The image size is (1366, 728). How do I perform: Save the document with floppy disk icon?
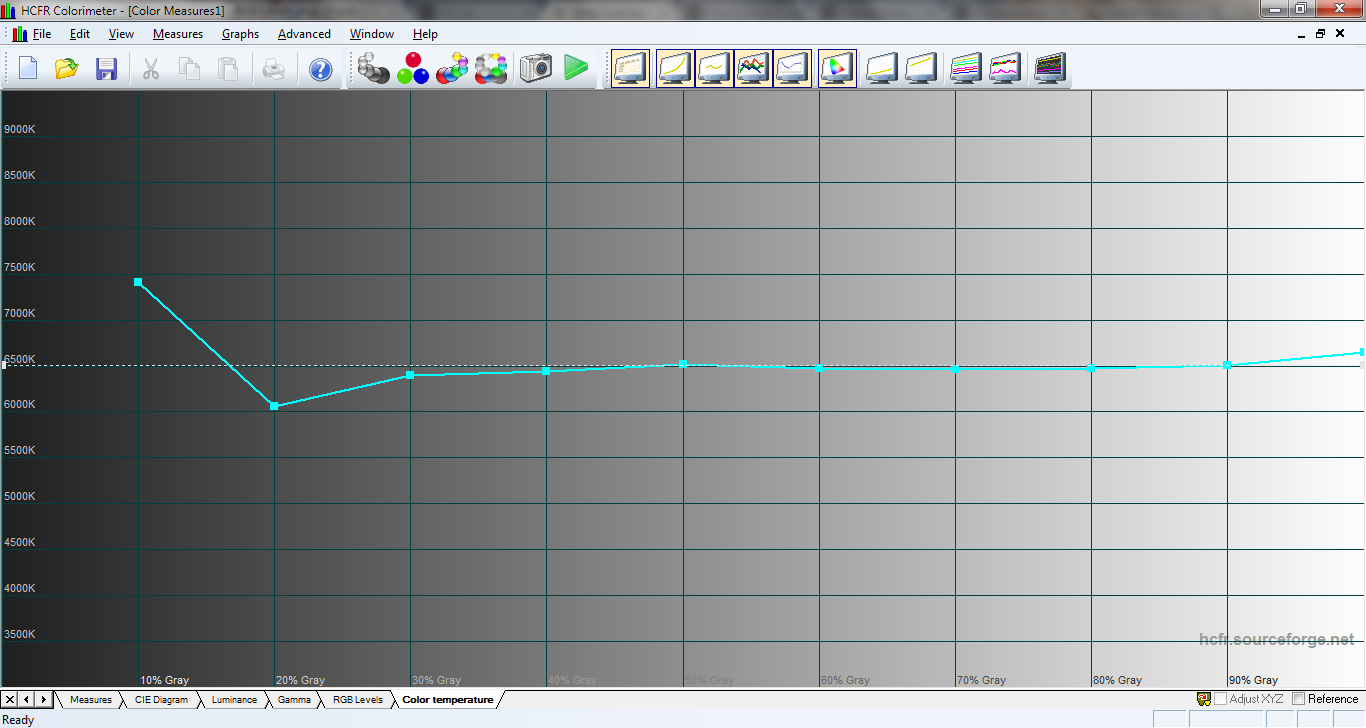pyautogui.click(x=106, y=69)
